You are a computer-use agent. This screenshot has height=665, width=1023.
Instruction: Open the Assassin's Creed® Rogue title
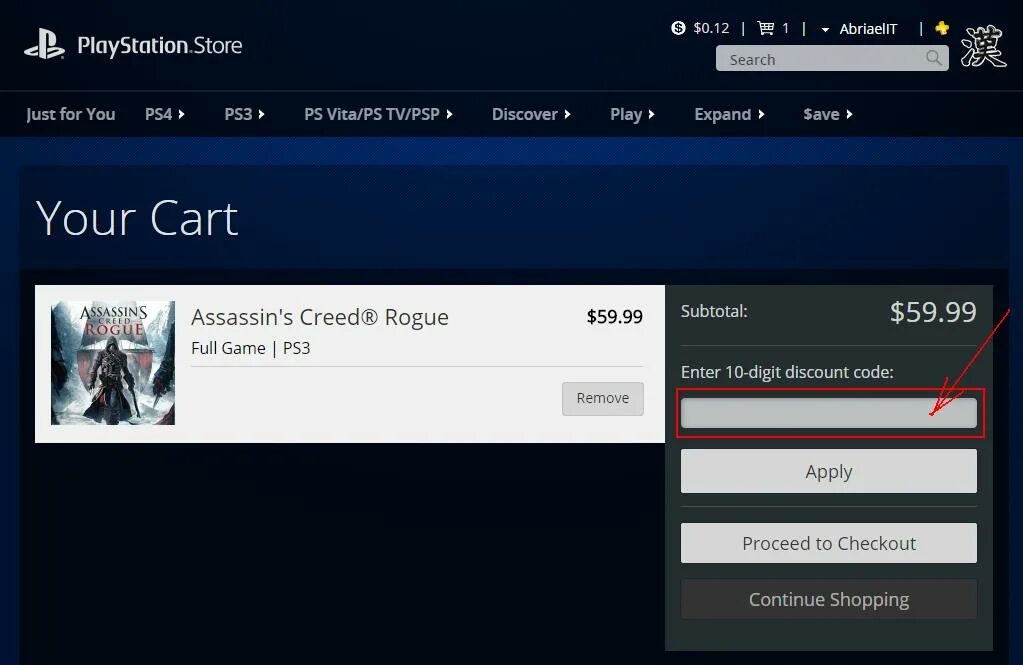point(320,317)
